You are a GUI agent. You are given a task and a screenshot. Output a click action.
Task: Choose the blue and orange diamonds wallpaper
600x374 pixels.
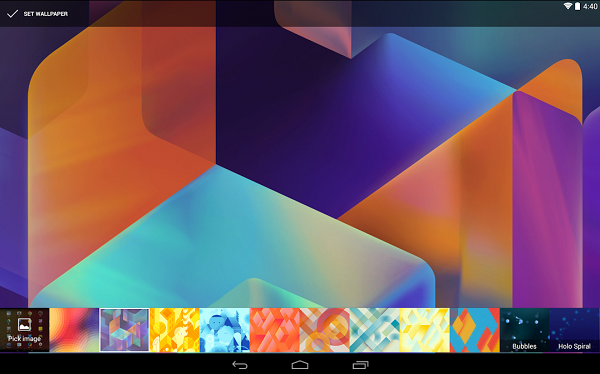click(x=474, y=330)
